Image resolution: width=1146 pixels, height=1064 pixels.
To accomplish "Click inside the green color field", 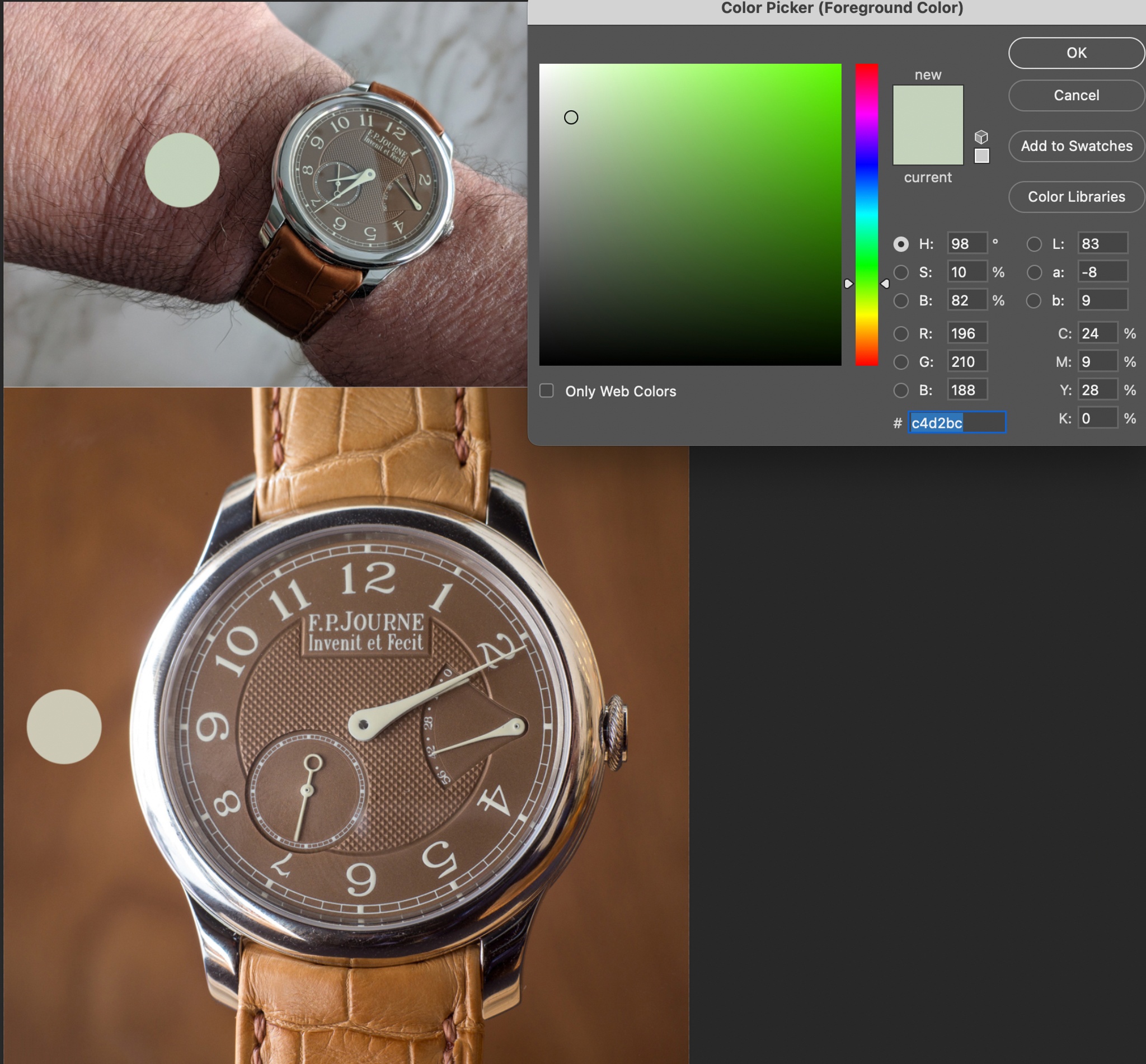I will click(690, 214).
